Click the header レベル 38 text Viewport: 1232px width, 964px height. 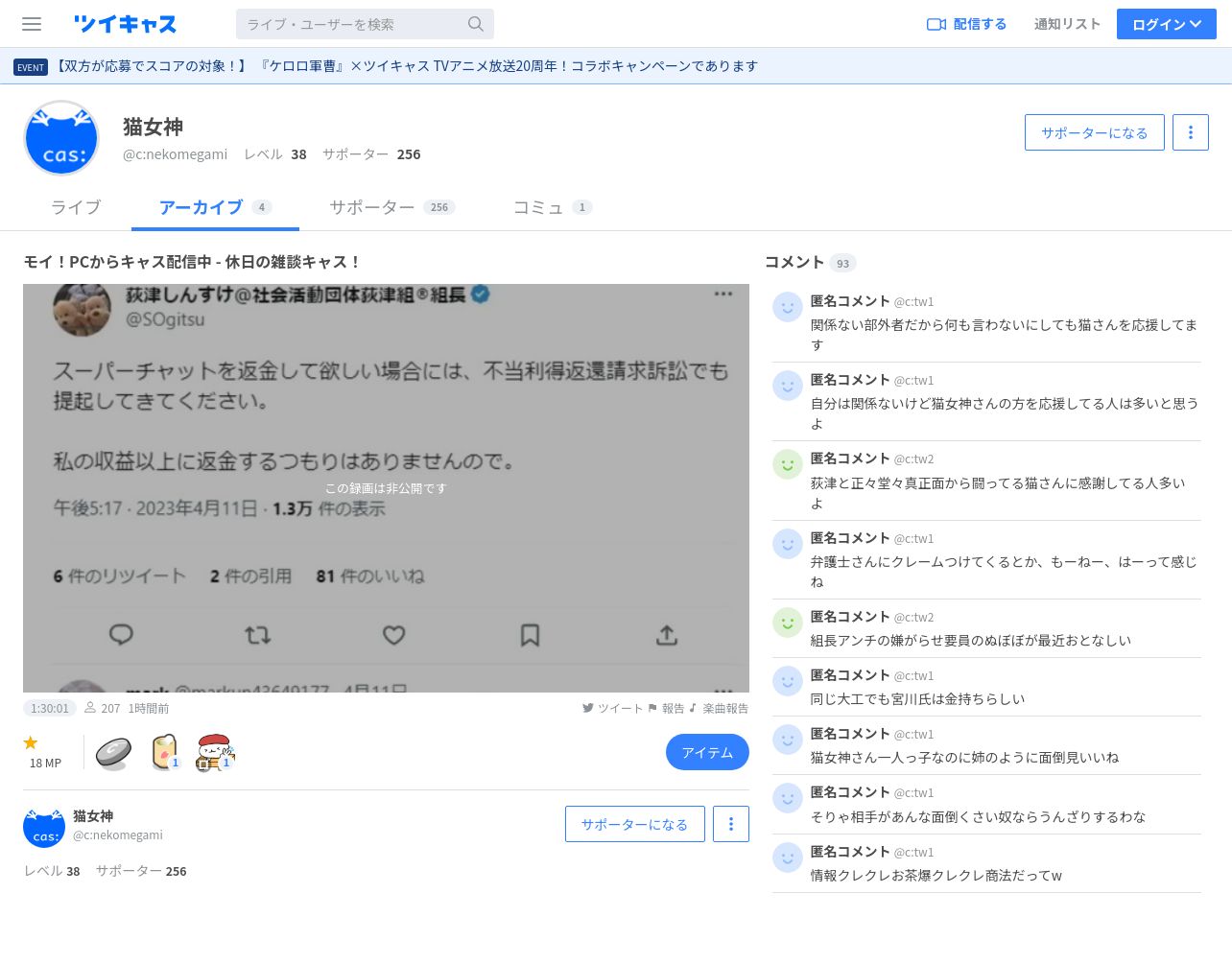275,154
